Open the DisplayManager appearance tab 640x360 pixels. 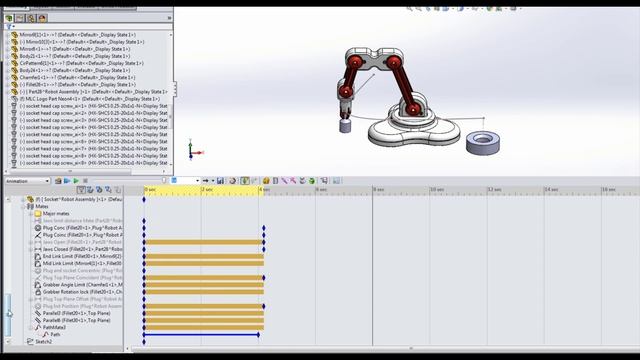coord(42,18)
